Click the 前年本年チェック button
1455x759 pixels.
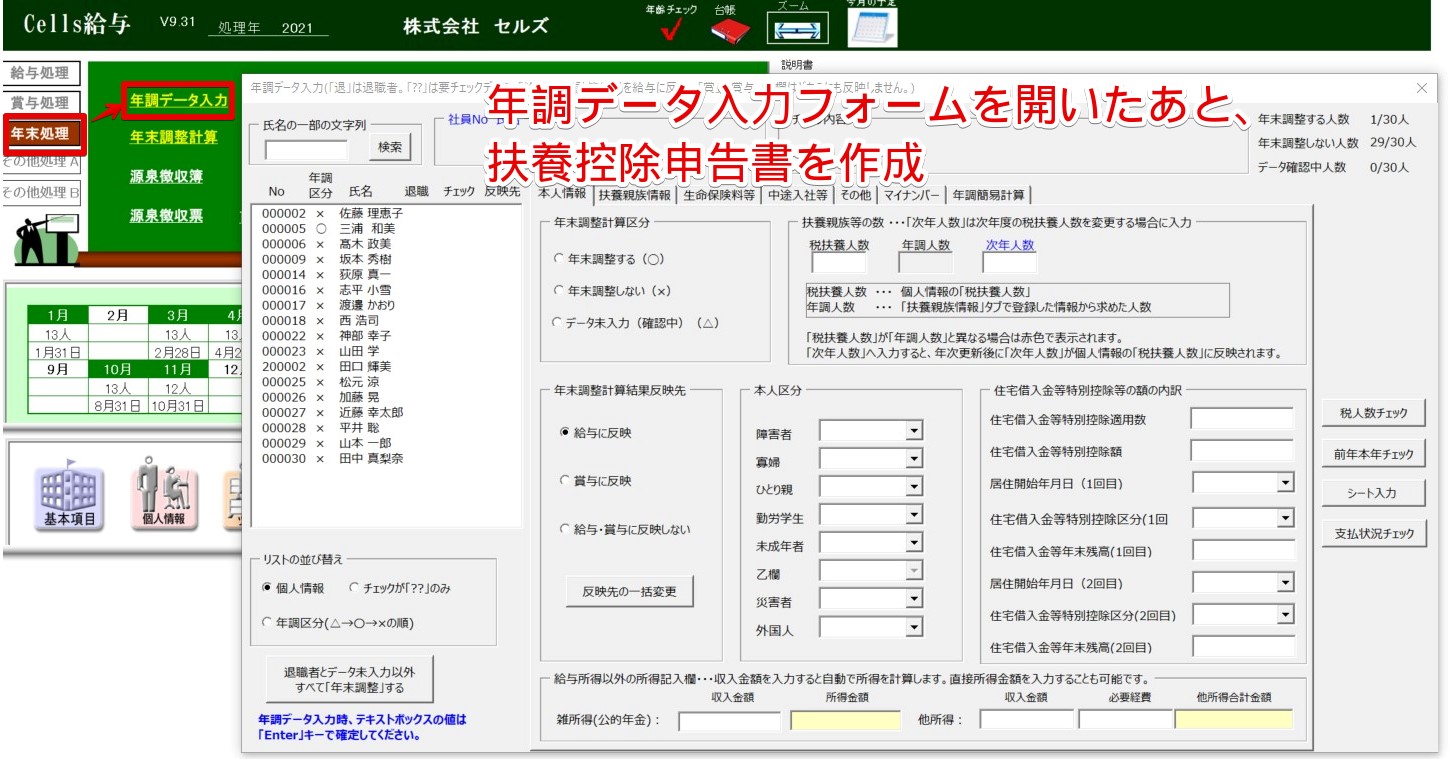[1373, 454]
